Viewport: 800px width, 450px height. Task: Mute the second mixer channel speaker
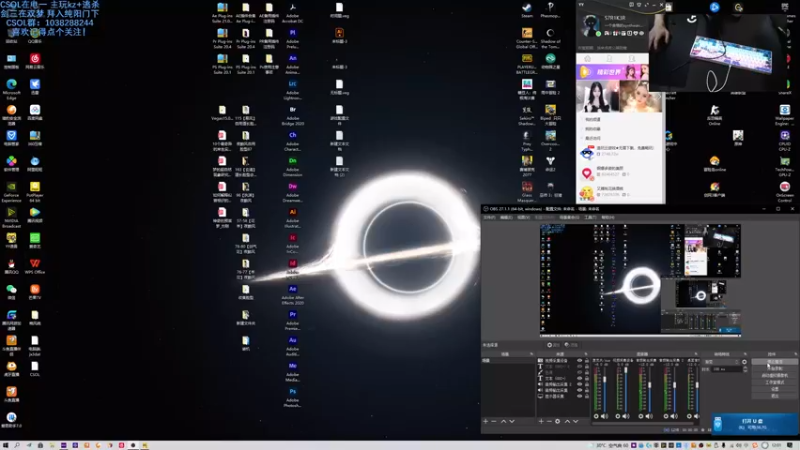(x=626, y=416)
